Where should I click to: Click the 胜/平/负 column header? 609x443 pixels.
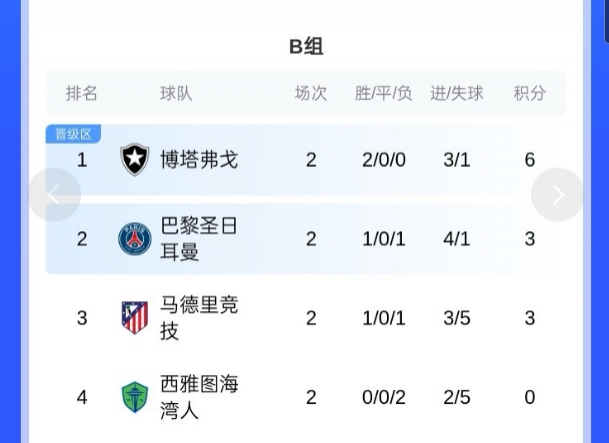pos(383,93)
